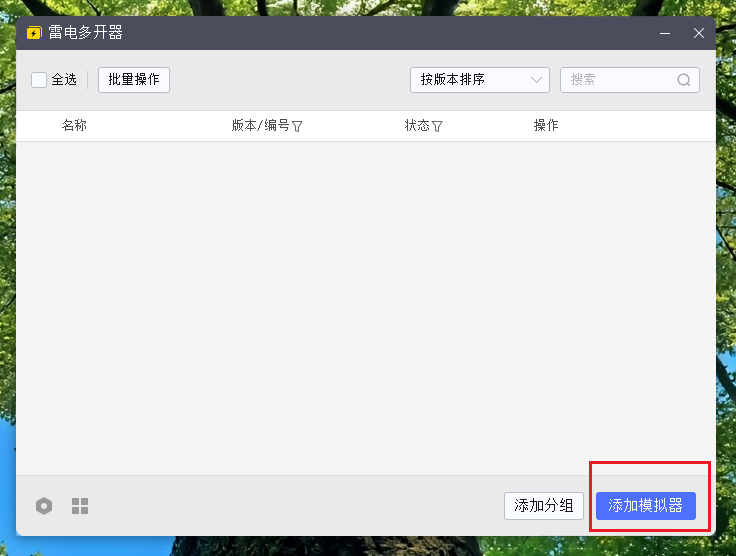The image size is (736, 556).
Task: Click the magnifier search icon
Action: (684, 80)
